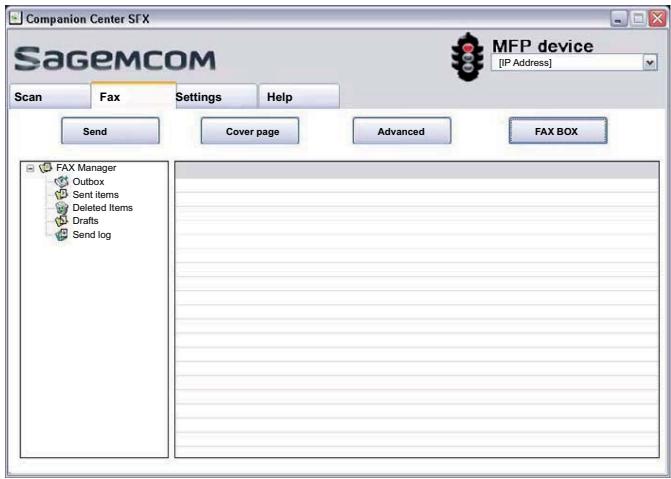Viewport: 671px width, 479px height.
Task: Open the Cover page button
Action: pos(250,131)
